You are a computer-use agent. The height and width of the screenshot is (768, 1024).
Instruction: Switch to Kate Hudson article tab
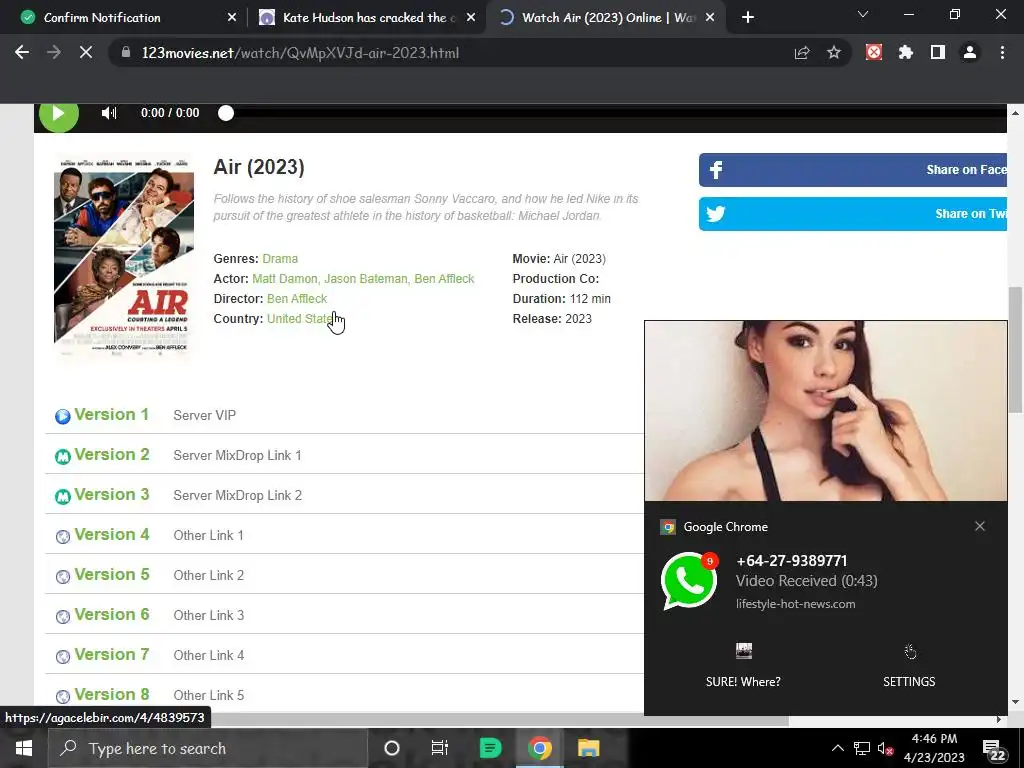[367, 18]
